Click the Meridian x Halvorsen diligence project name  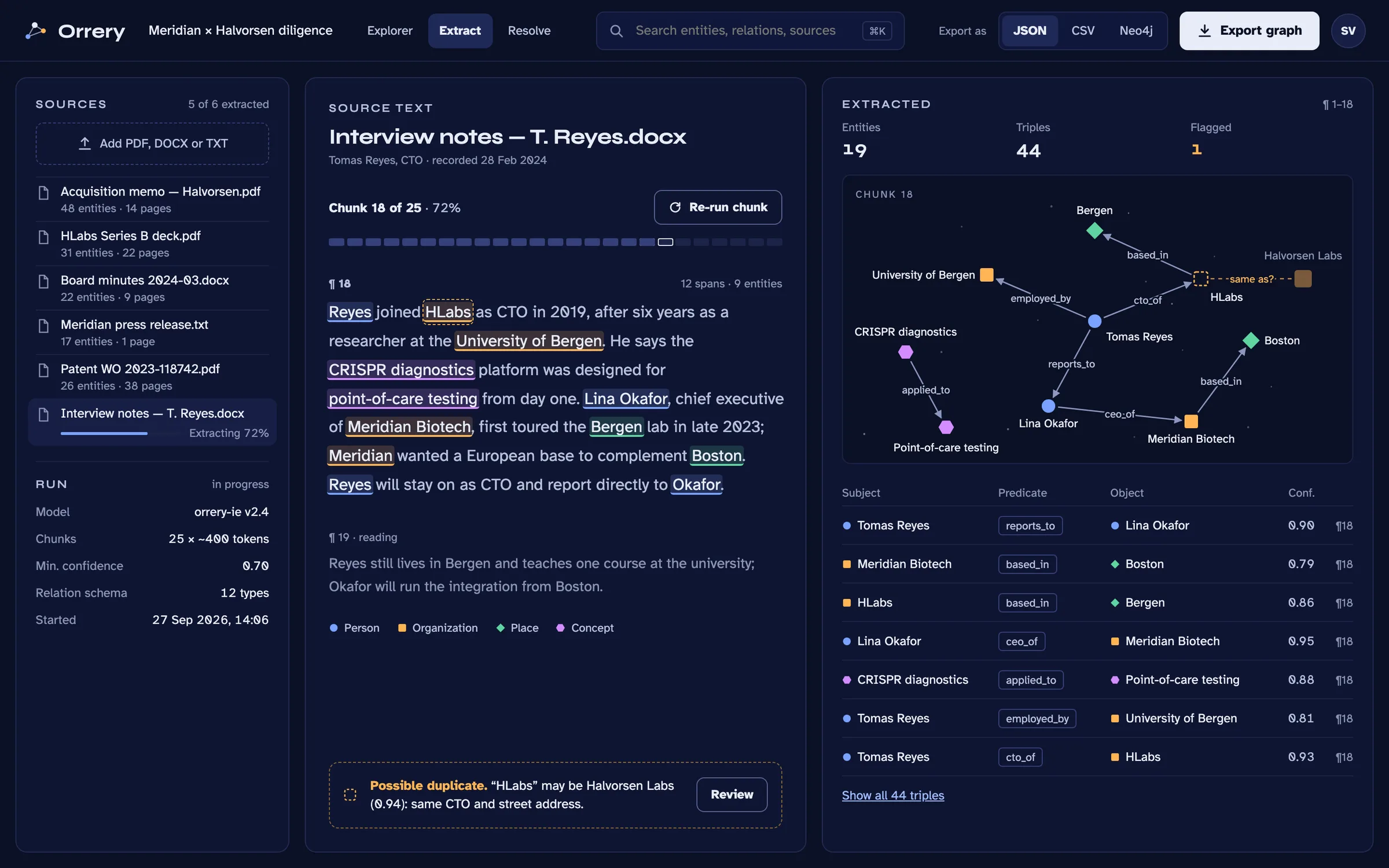pyautogui.click(x=241, y=31)
